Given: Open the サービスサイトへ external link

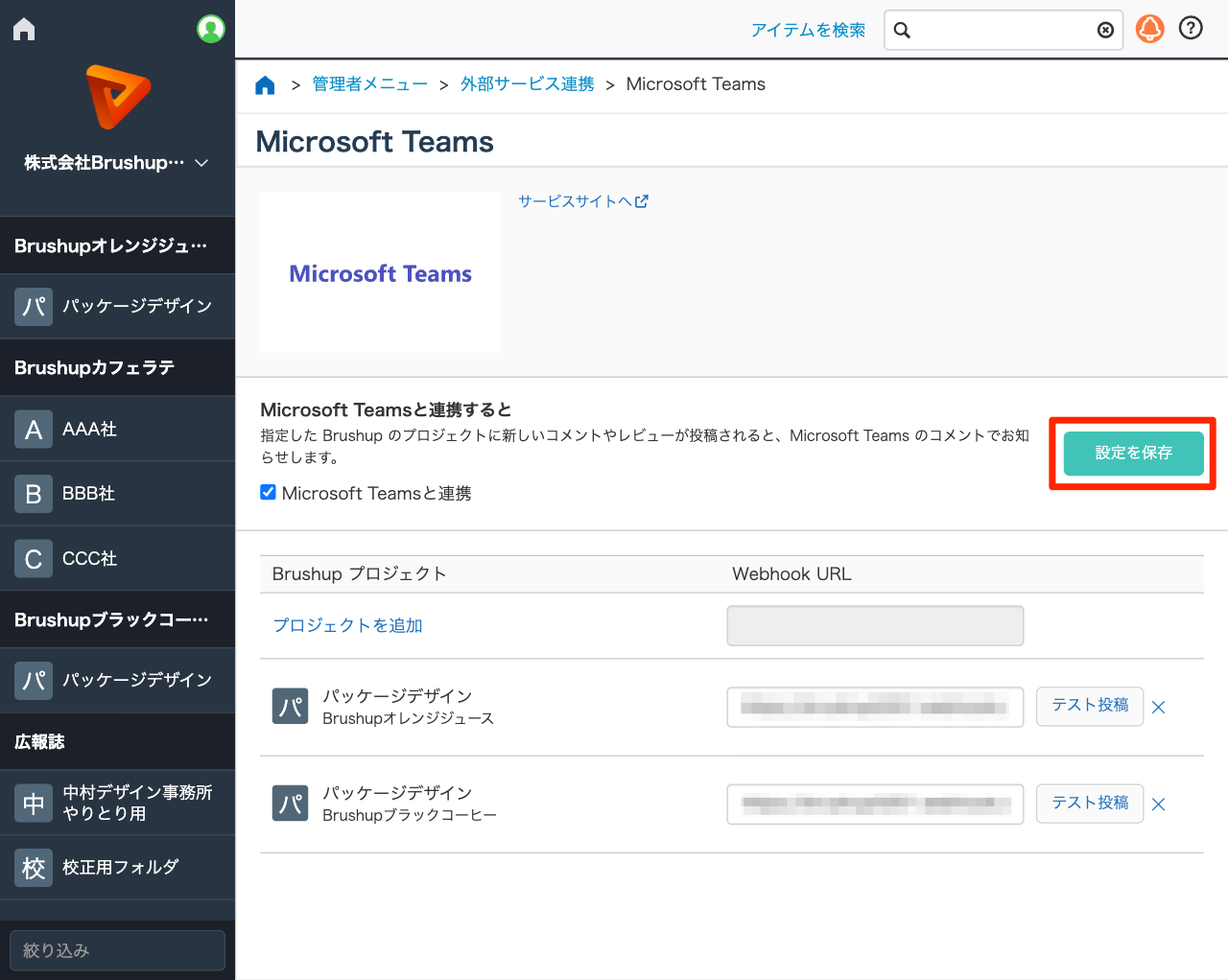Looking at the screenshot, I should (583, 201).
